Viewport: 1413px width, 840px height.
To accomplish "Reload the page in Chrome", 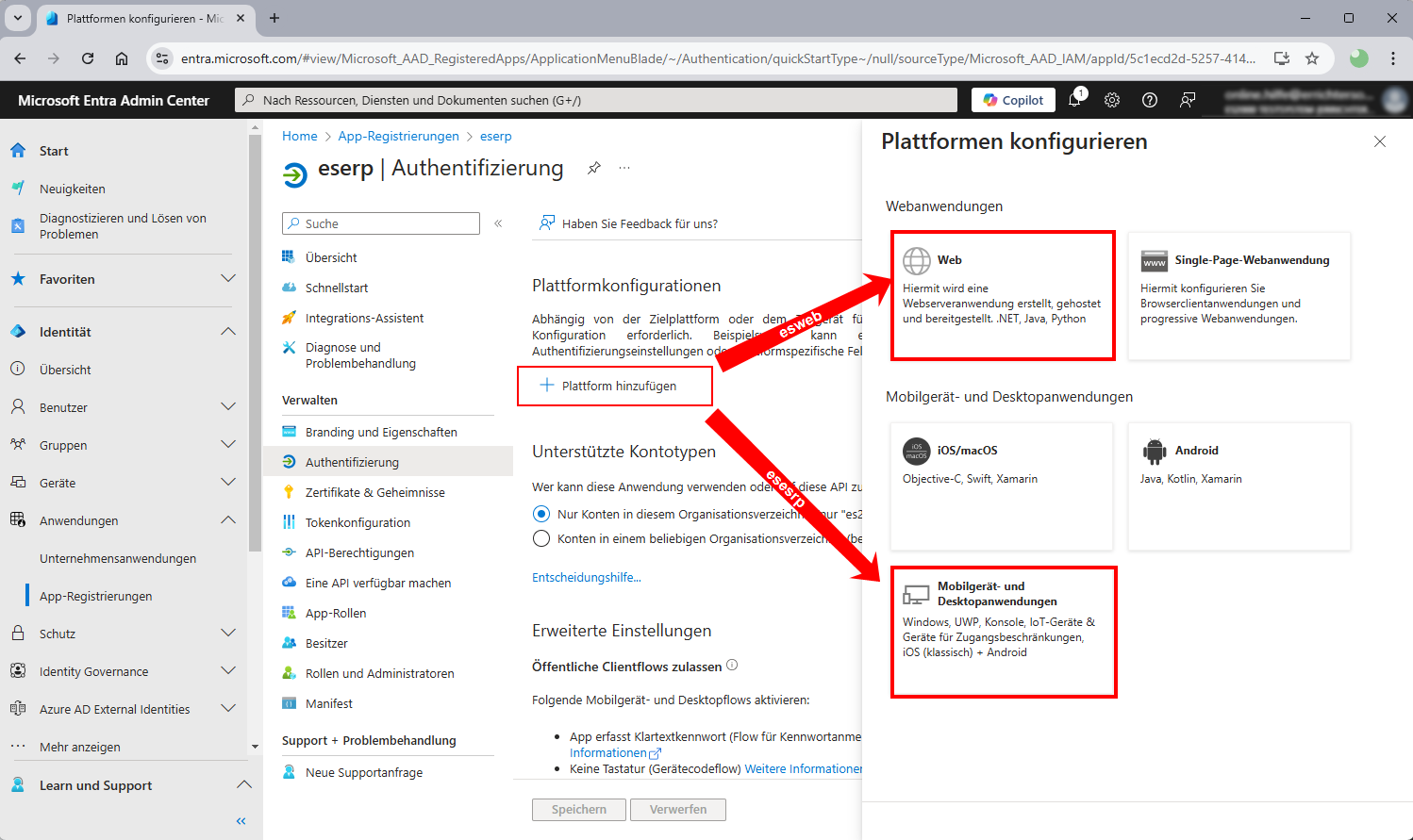I will point(88,58).
